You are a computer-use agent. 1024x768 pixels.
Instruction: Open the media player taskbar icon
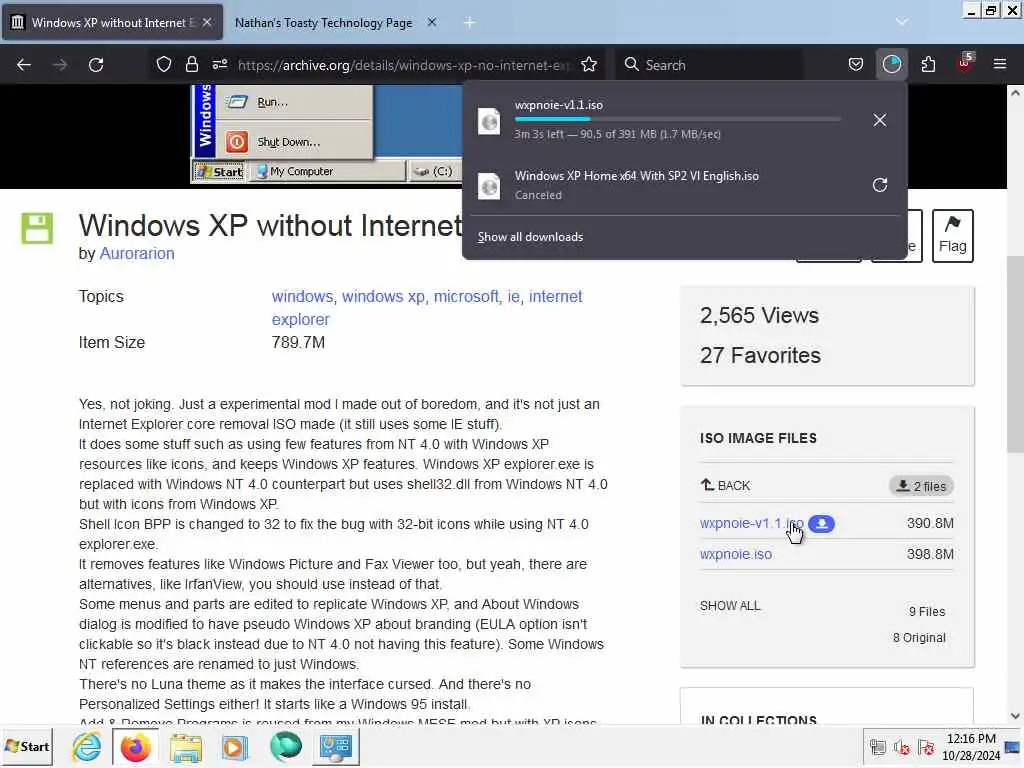tap(235, 747)
